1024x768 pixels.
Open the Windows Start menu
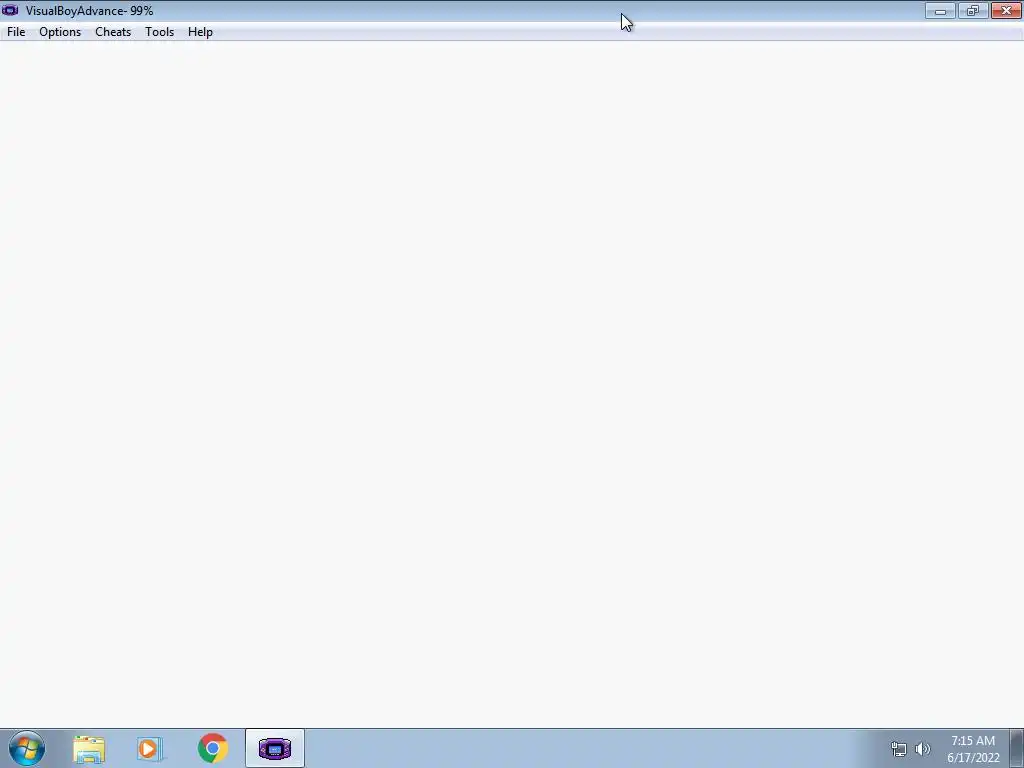click(x=27, y=748)
